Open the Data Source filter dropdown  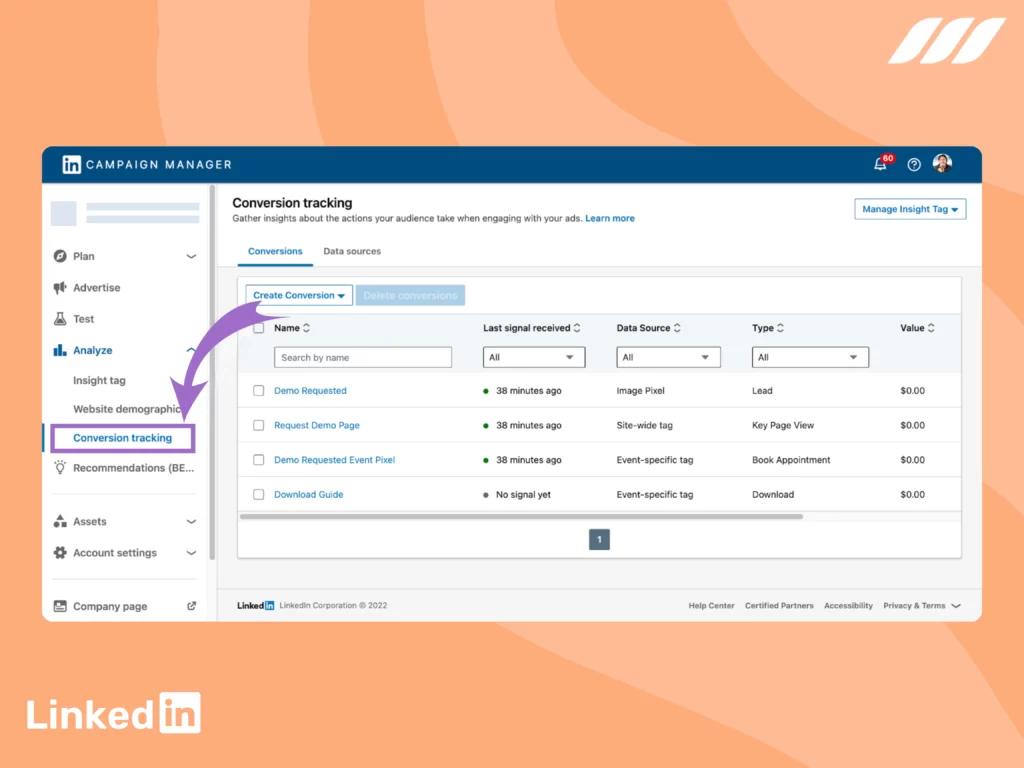tap(668, 357)
